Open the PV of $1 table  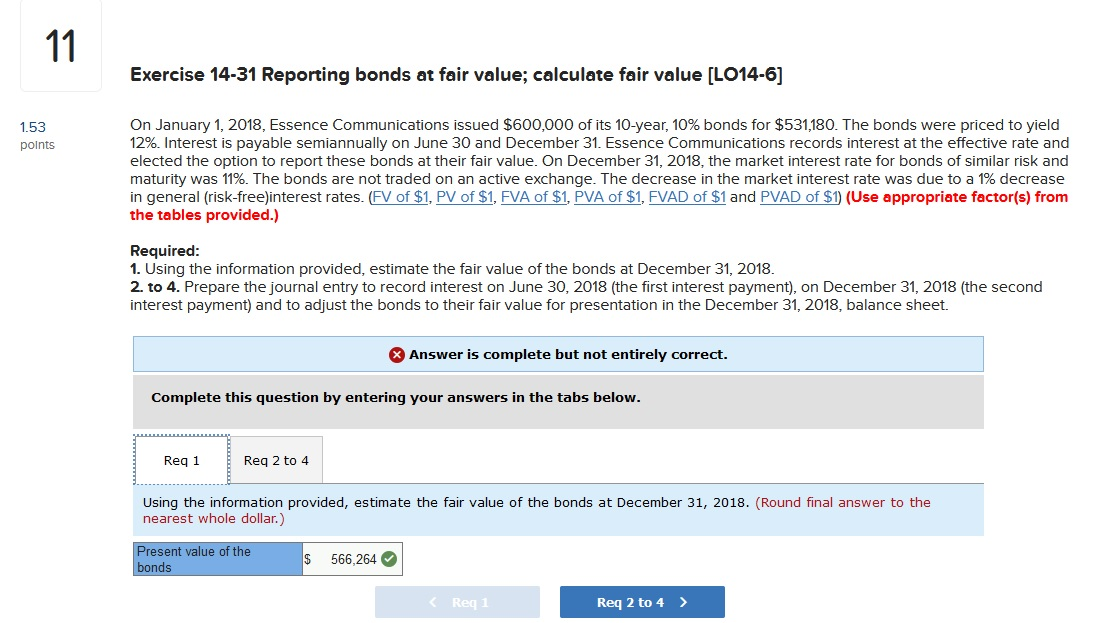click(462, 196)
